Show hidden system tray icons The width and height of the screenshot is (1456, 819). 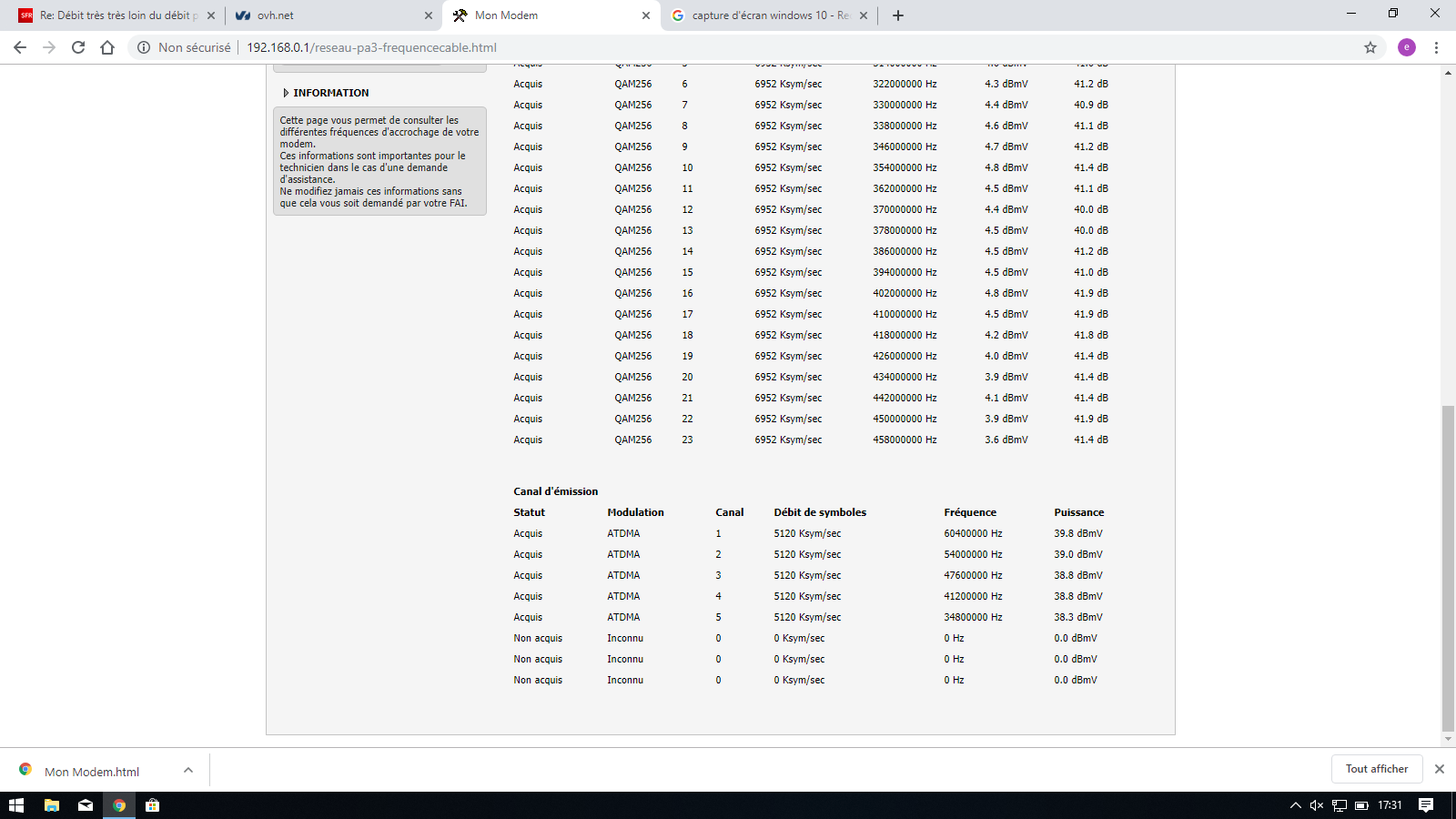click(1295, 805)
